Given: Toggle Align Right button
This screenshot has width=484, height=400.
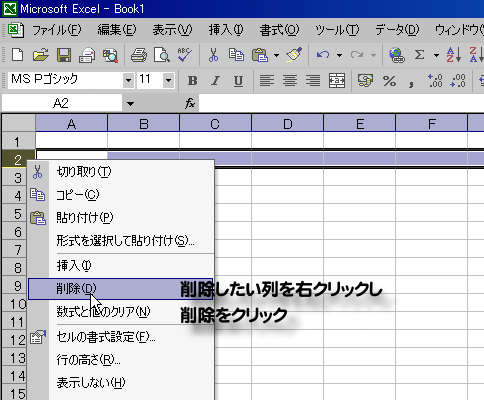Looking at the screenshot, I should [x=313, y=81].
